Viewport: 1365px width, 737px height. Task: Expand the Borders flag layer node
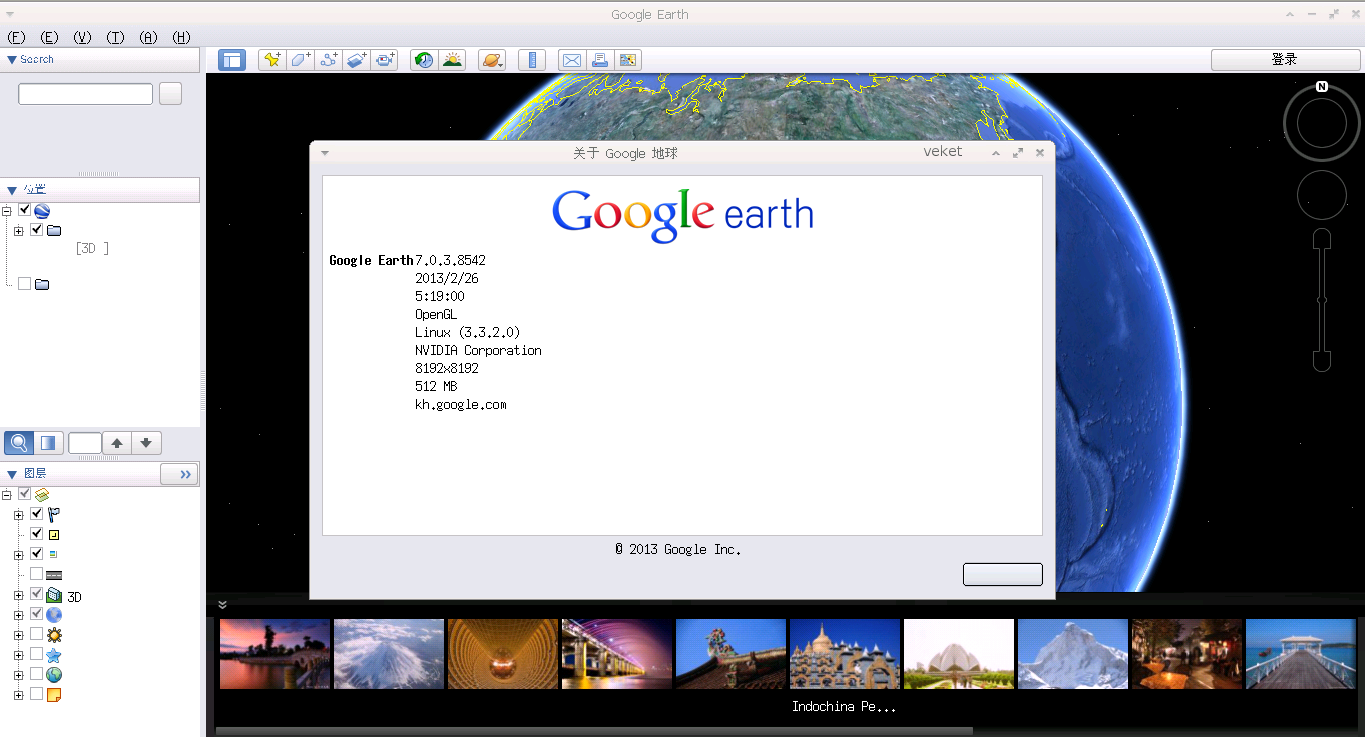pos(19,515)
